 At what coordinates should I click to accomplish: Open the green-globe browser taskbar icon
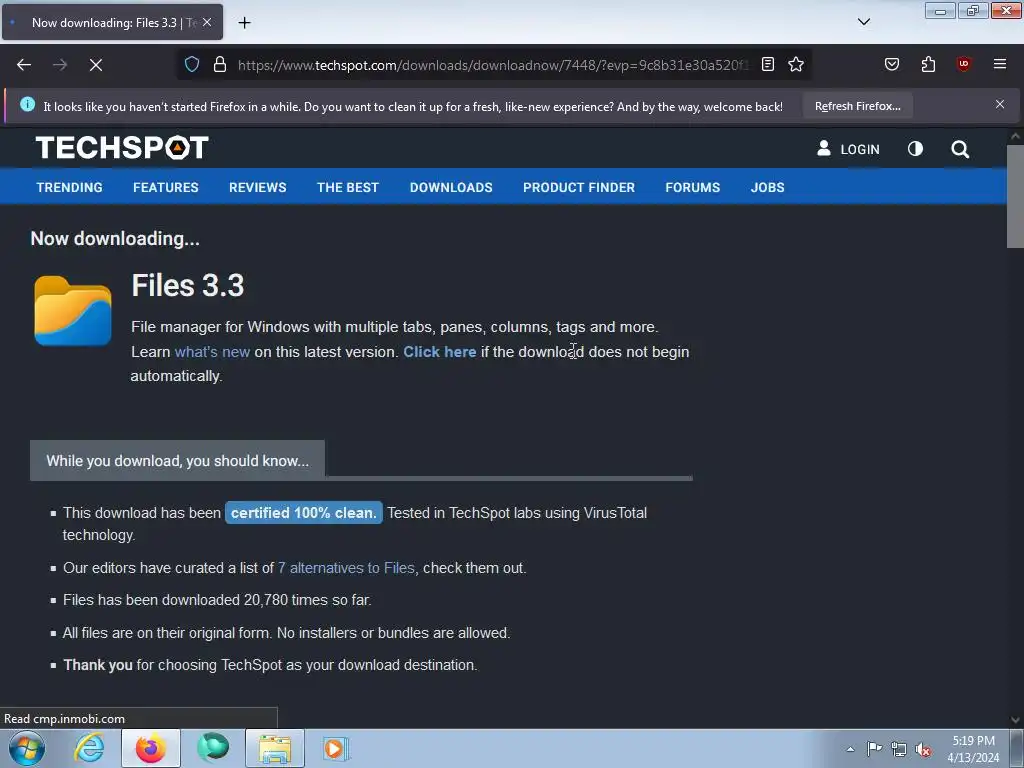click(213, 748)
